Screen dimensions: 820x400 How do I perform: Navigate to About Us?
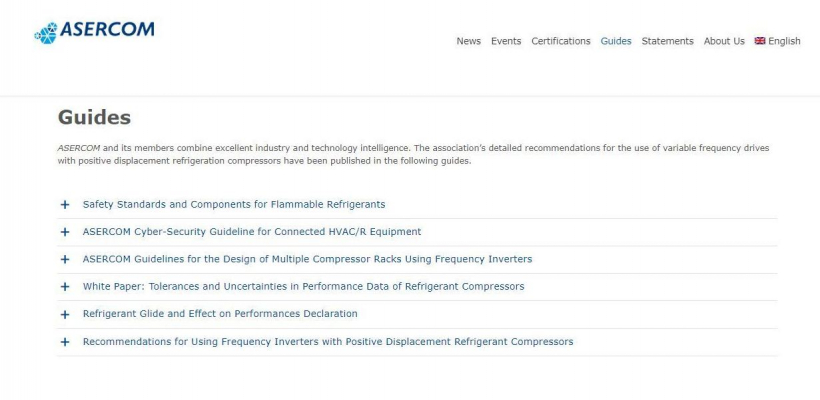point(724,41)
